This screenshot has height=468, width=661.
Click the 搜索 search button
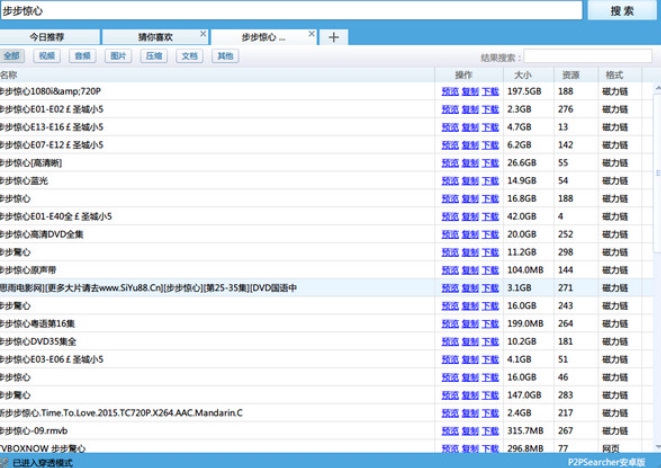tap(621, 11)
